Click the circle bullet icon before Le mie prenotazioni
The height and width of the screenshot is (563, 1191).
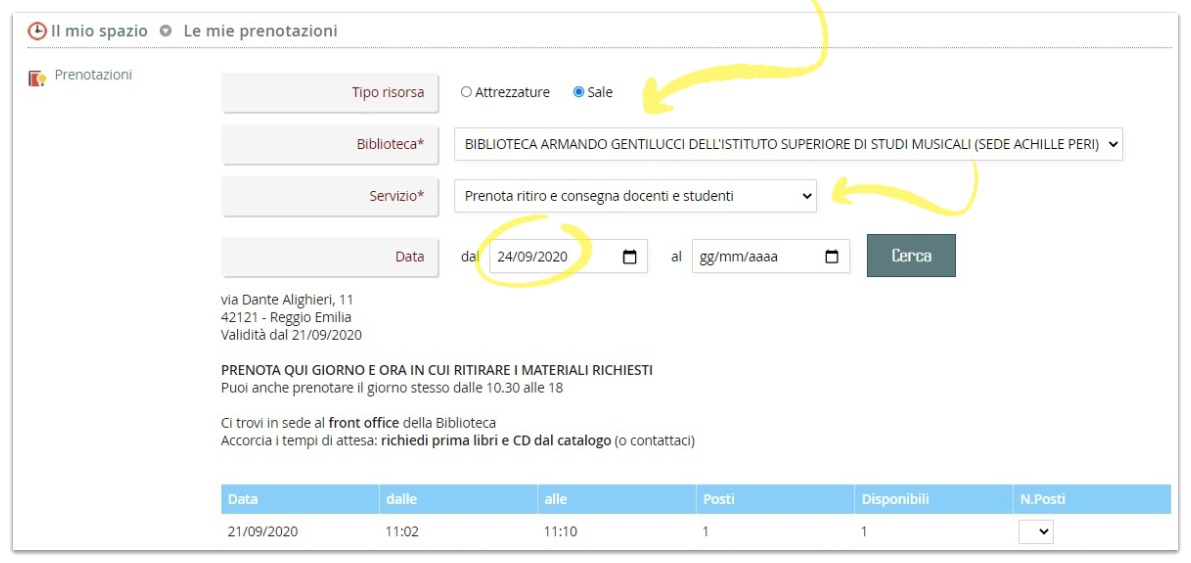pyautogui.click(x=166, y=31)
